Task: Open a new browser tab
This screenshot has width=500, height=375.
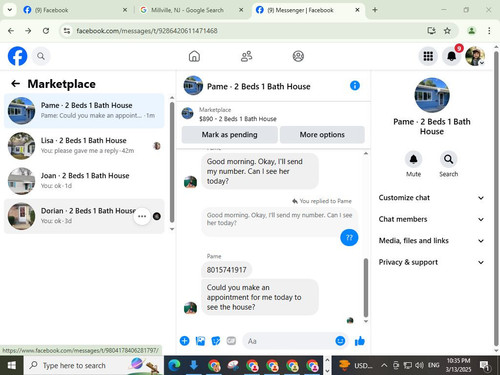Action: point(375,10)
